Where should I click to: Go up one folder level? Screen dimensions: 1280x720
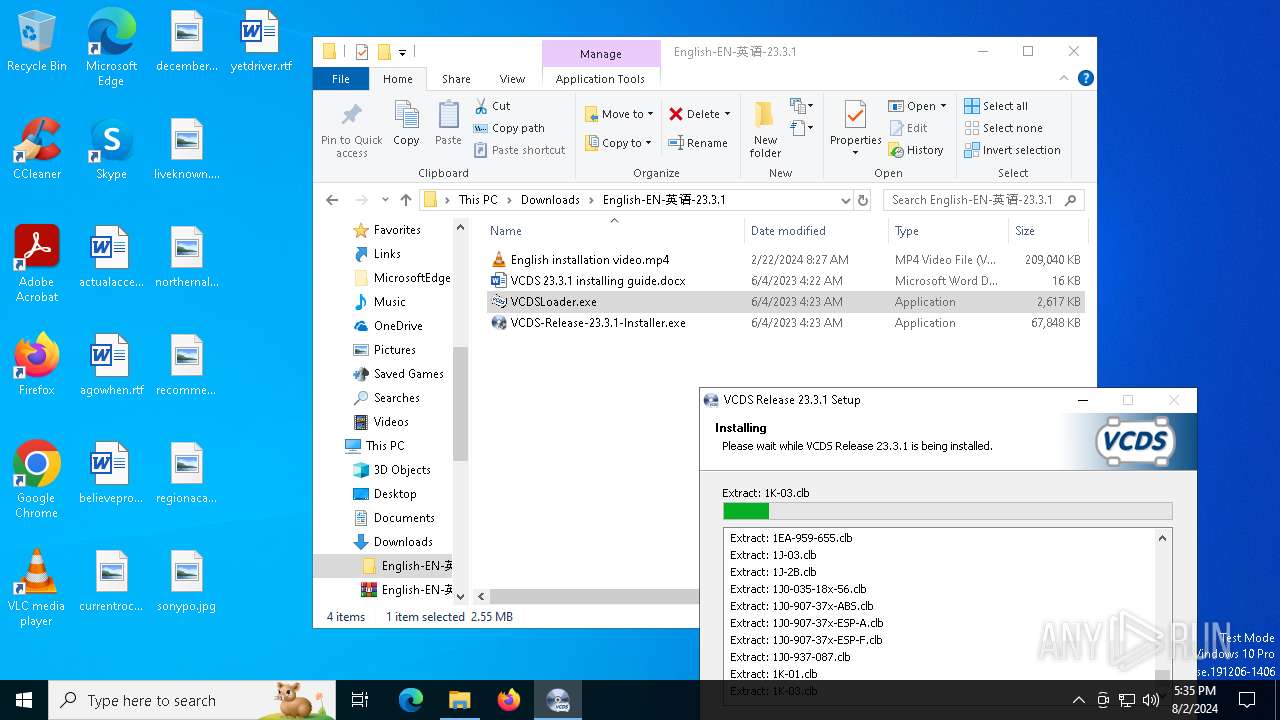pyautogui.click(x=405, y=200)
